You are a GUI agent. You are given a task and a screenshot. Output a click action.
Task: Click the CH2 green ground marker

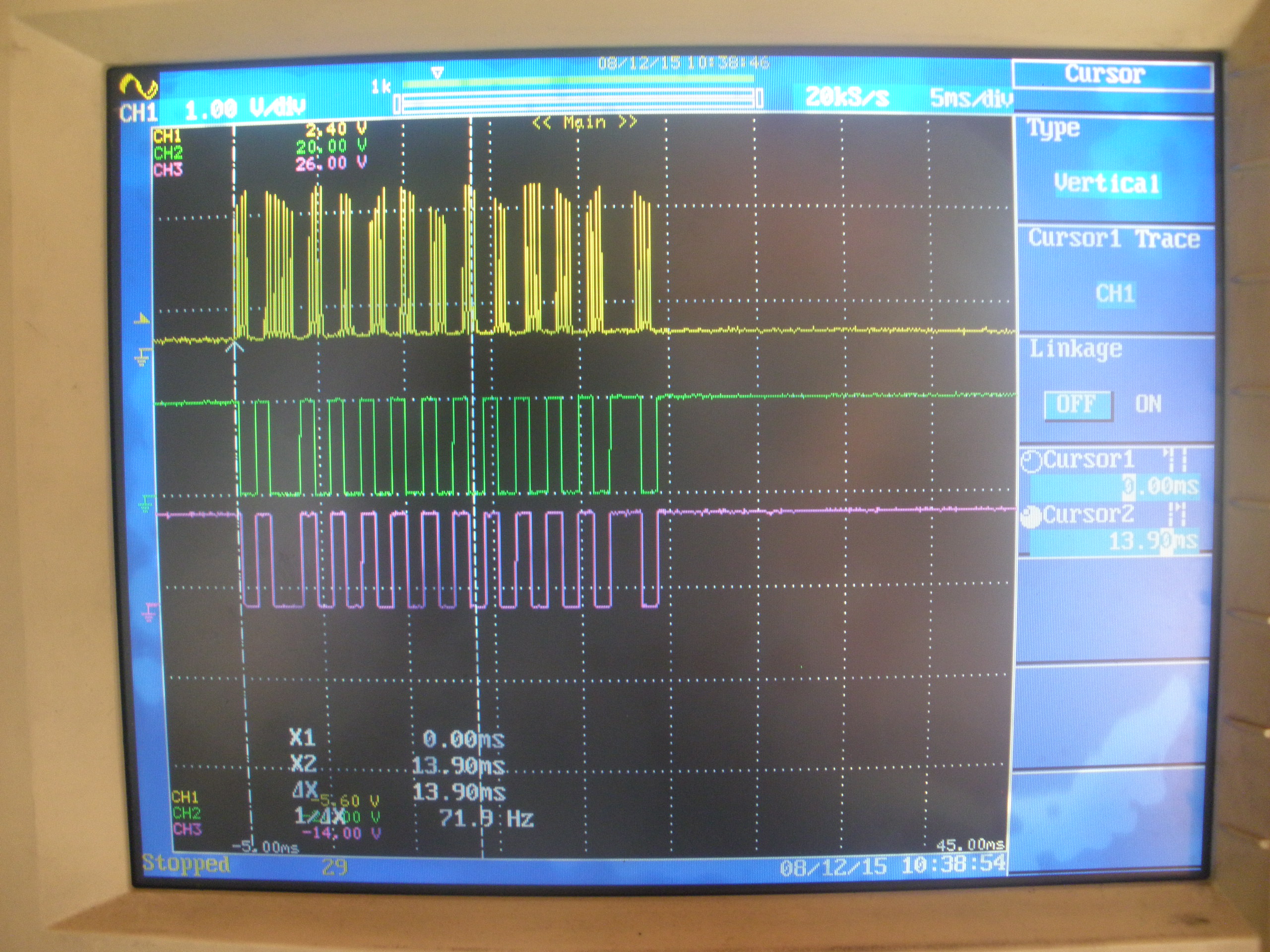click(146, 504)
